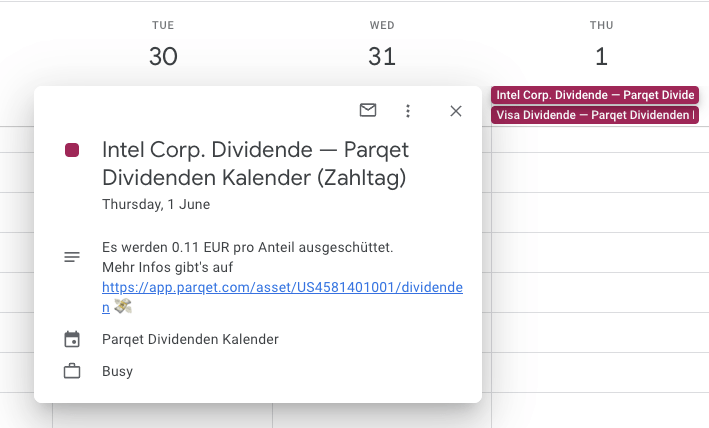Click the description lines icon
Image resolution: width=709 pixels, height=428 pixels.
pyautogui.click(x=72, y=257)
